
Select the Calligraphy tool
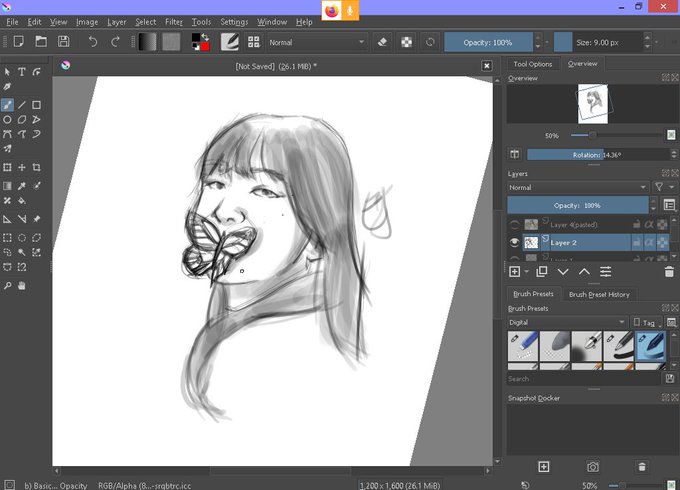pyautogui.click(x=7, y=87)
